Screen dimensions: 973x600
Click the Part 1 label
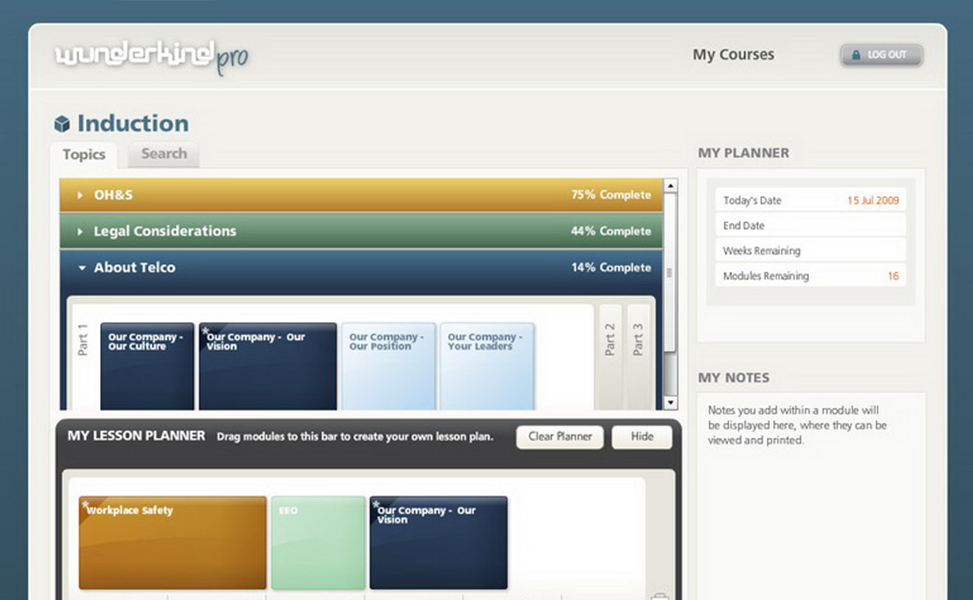[x=83, y=340]
